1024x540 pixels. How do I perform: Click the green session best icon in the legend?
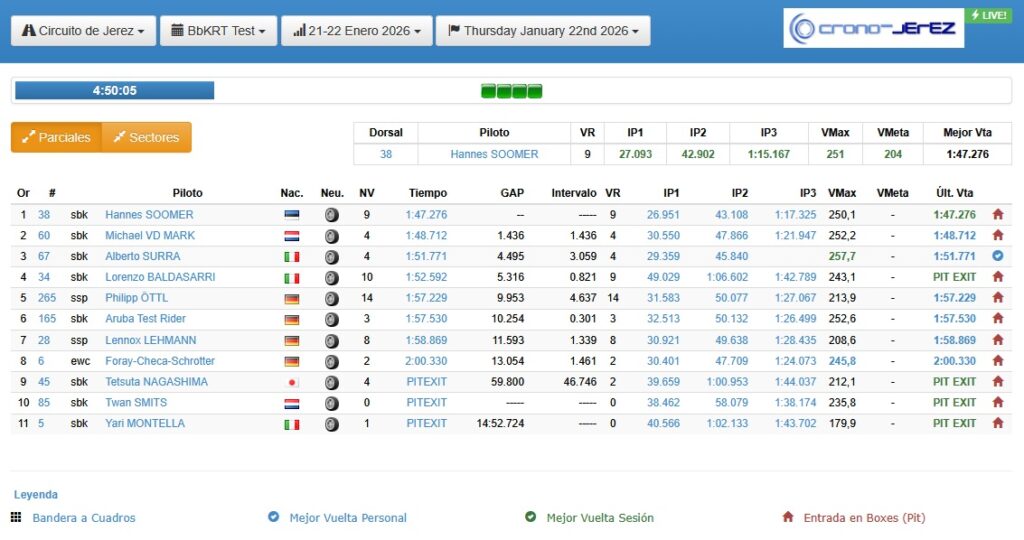[531, 518]
